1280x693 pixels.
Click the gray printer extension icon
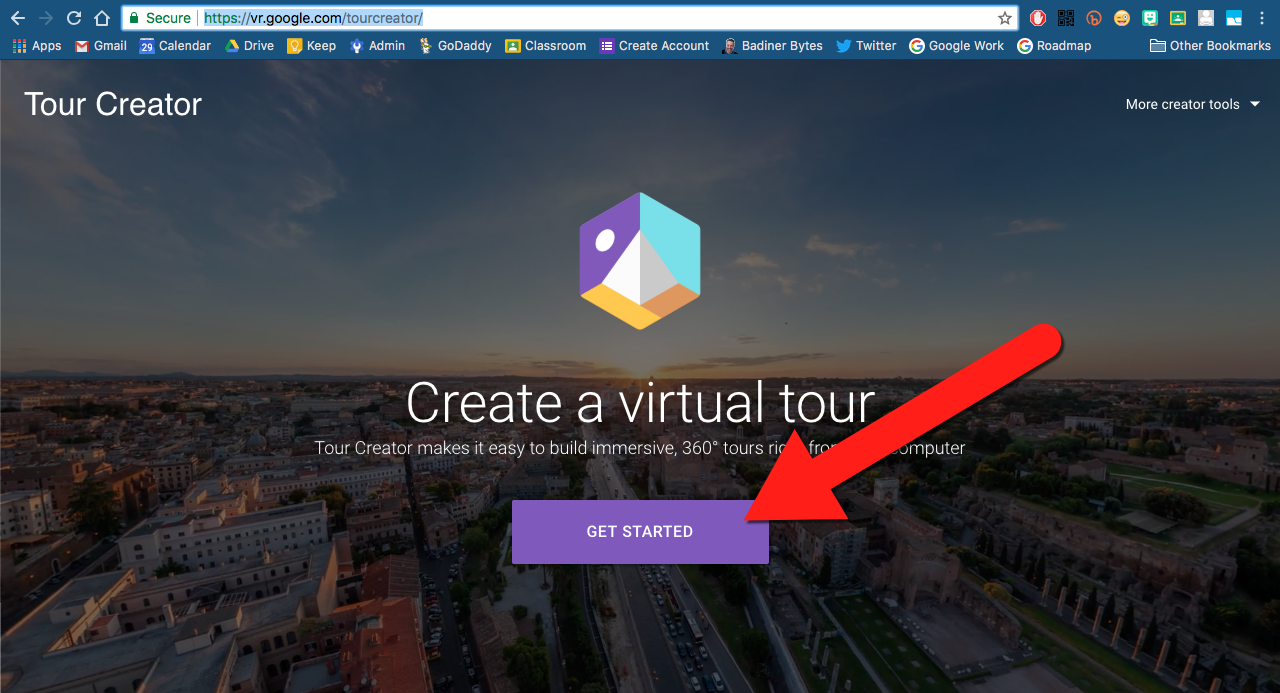pyautogui.click(x=1206, y=18)
